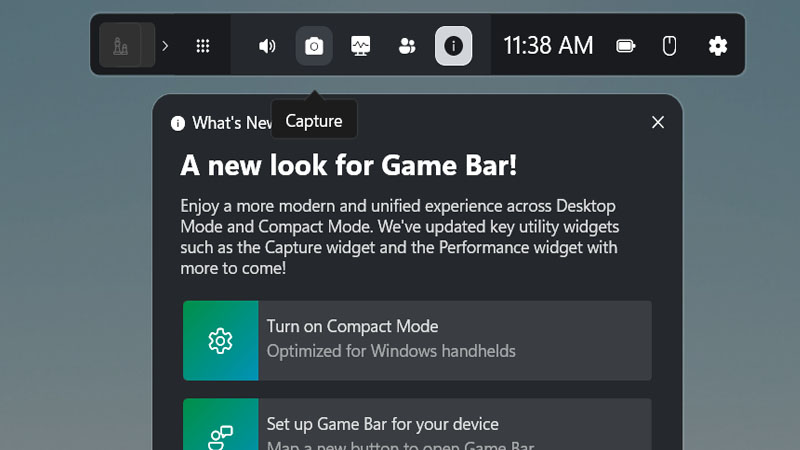This screenshot has height=450, width=800.
Task: Open the widget menu grid icon
Action: [203, 46]
